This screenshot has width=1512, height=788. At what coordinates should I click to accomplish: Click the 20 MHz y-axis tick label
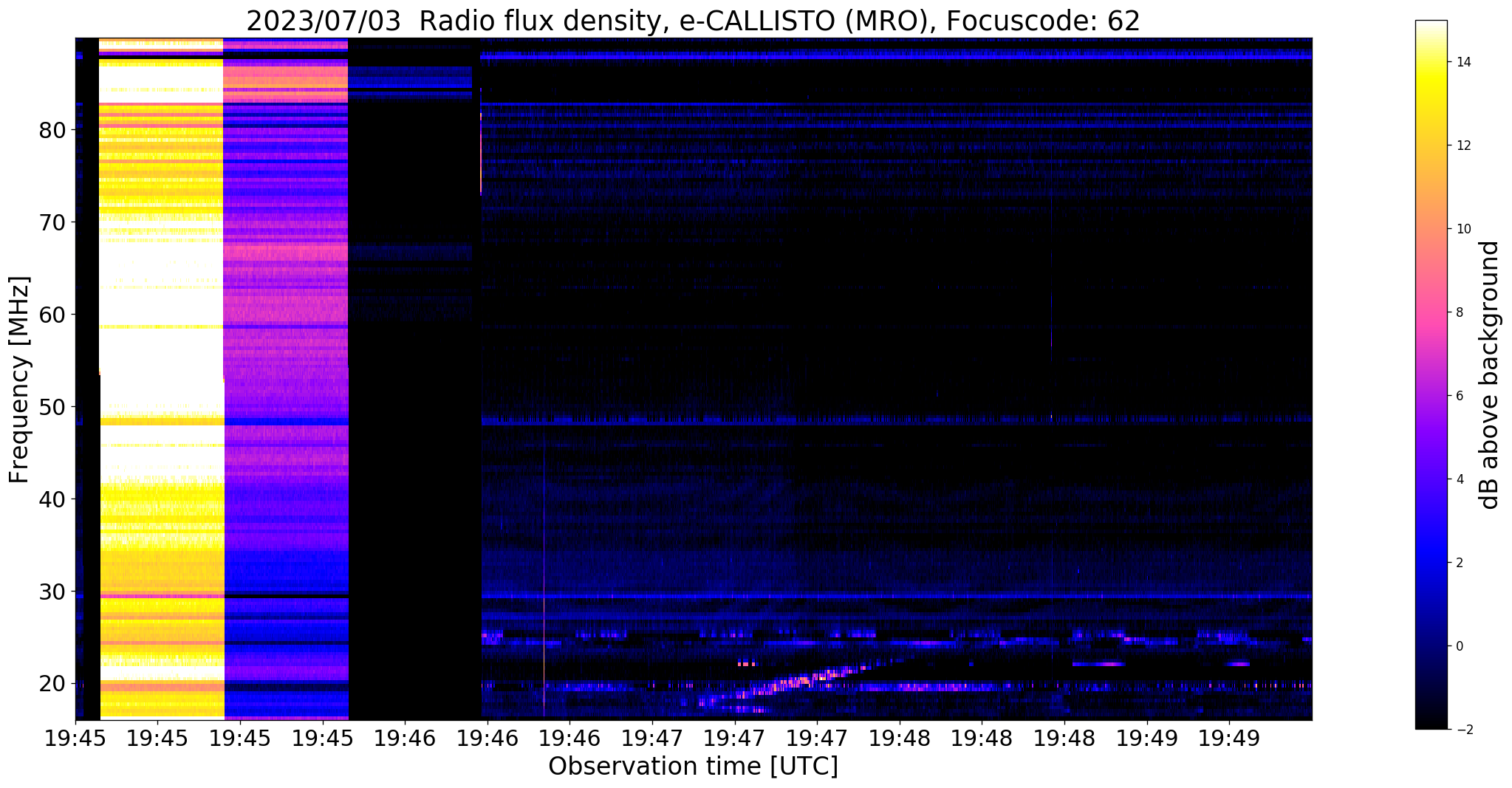[x=52, y=684]
